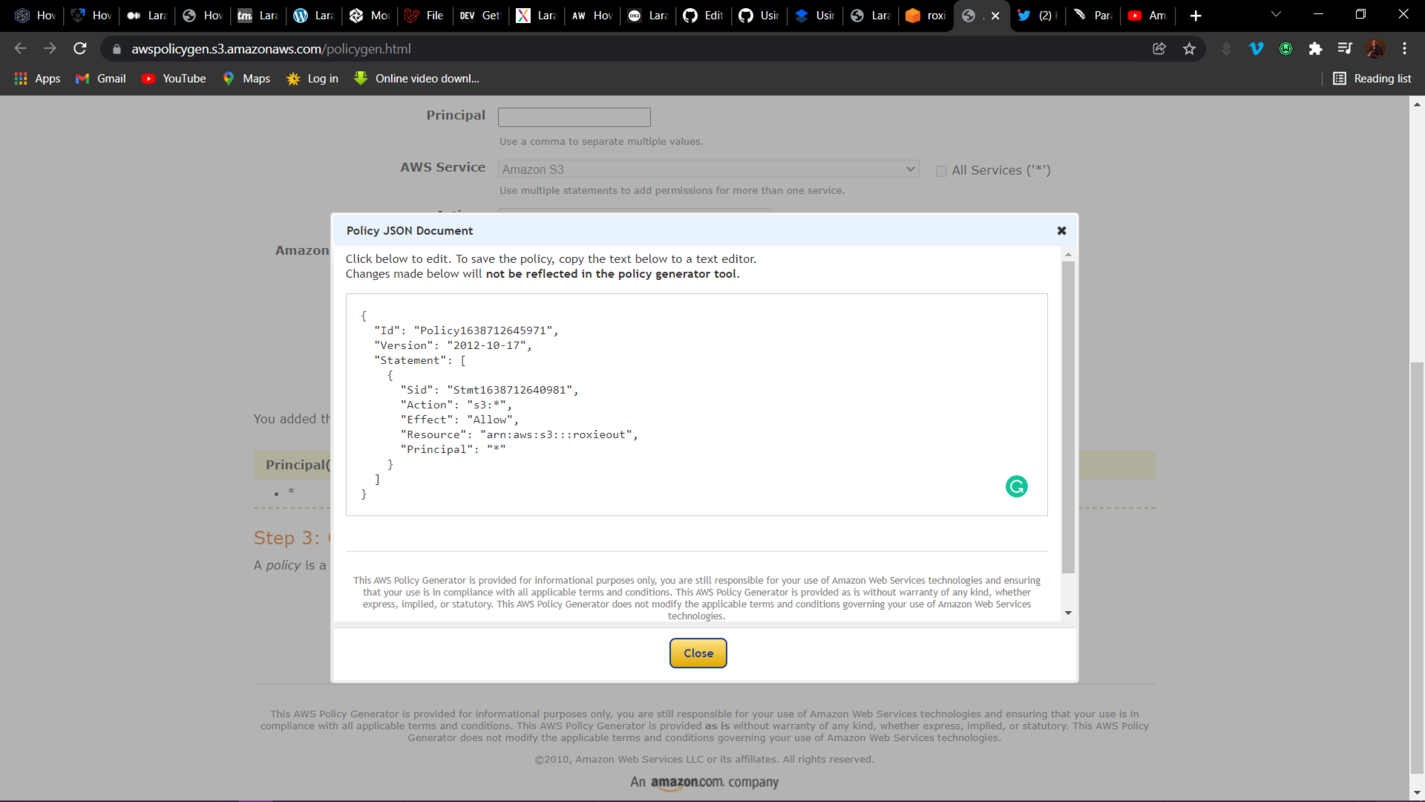
Task: Click the Vimeo extension icon
Action: click(x=1256, y=49)
